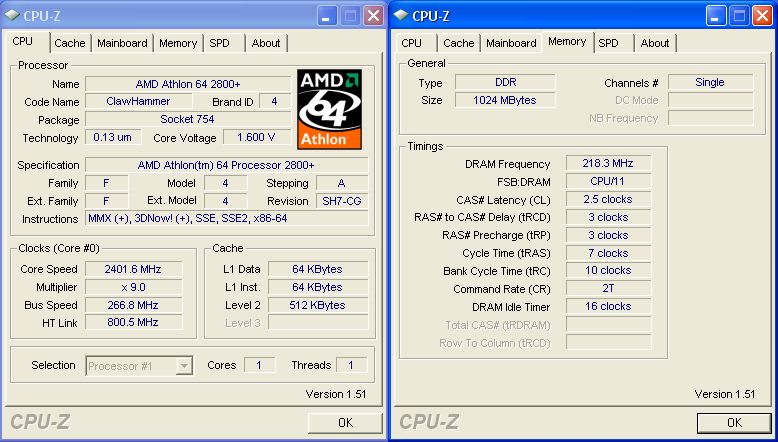Click the Level 2 cache value 512 KBytes
Screen dimensions: 778x442
(x=318, y=305)
